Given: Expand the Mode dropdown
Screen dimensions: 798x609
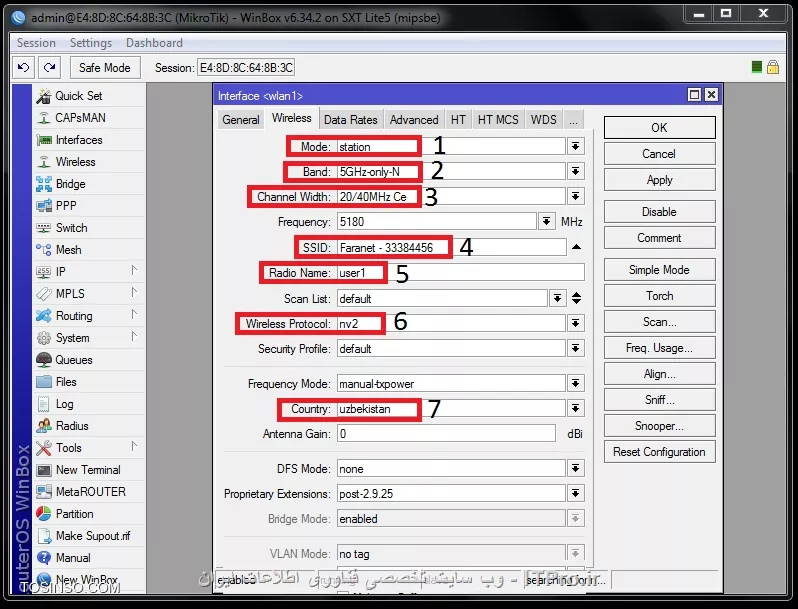Looking at the screenshot, I should [575, 147].
